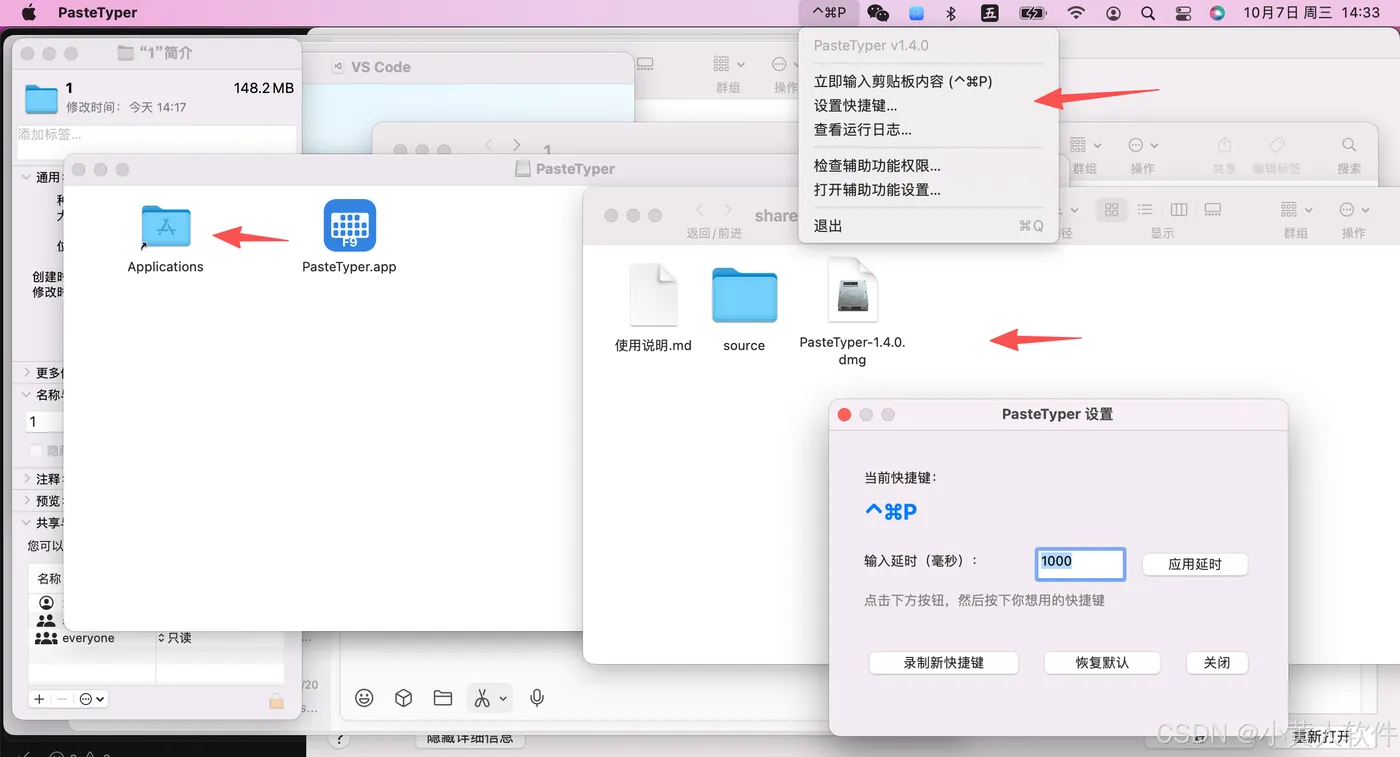Click the 关闭 button in PasteTyper settings
This screenshot has width=1400, height=757.
[x=1217, y=662]
